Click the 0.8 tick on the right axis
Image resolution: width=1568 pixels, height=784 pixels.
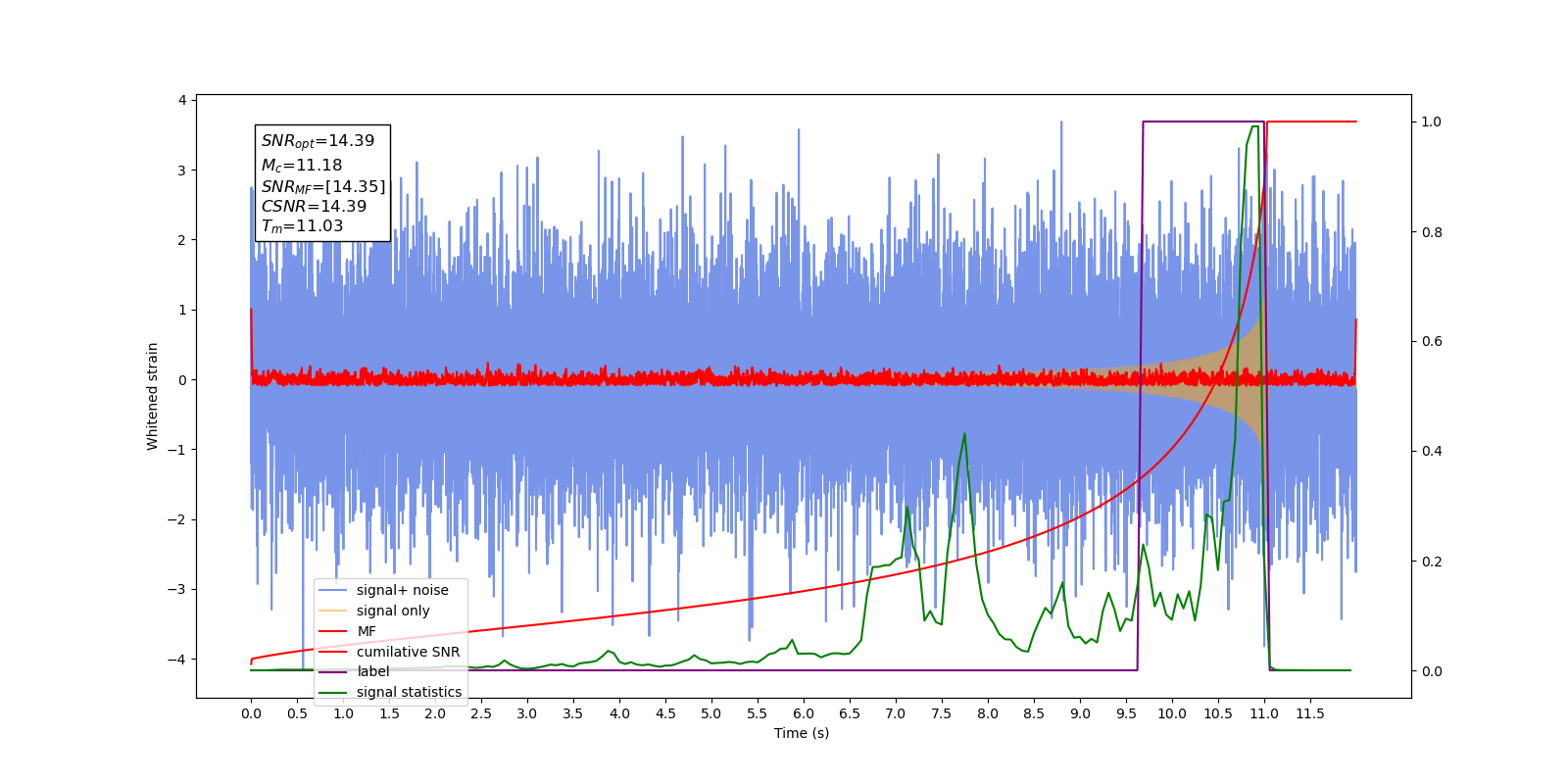1432,232
